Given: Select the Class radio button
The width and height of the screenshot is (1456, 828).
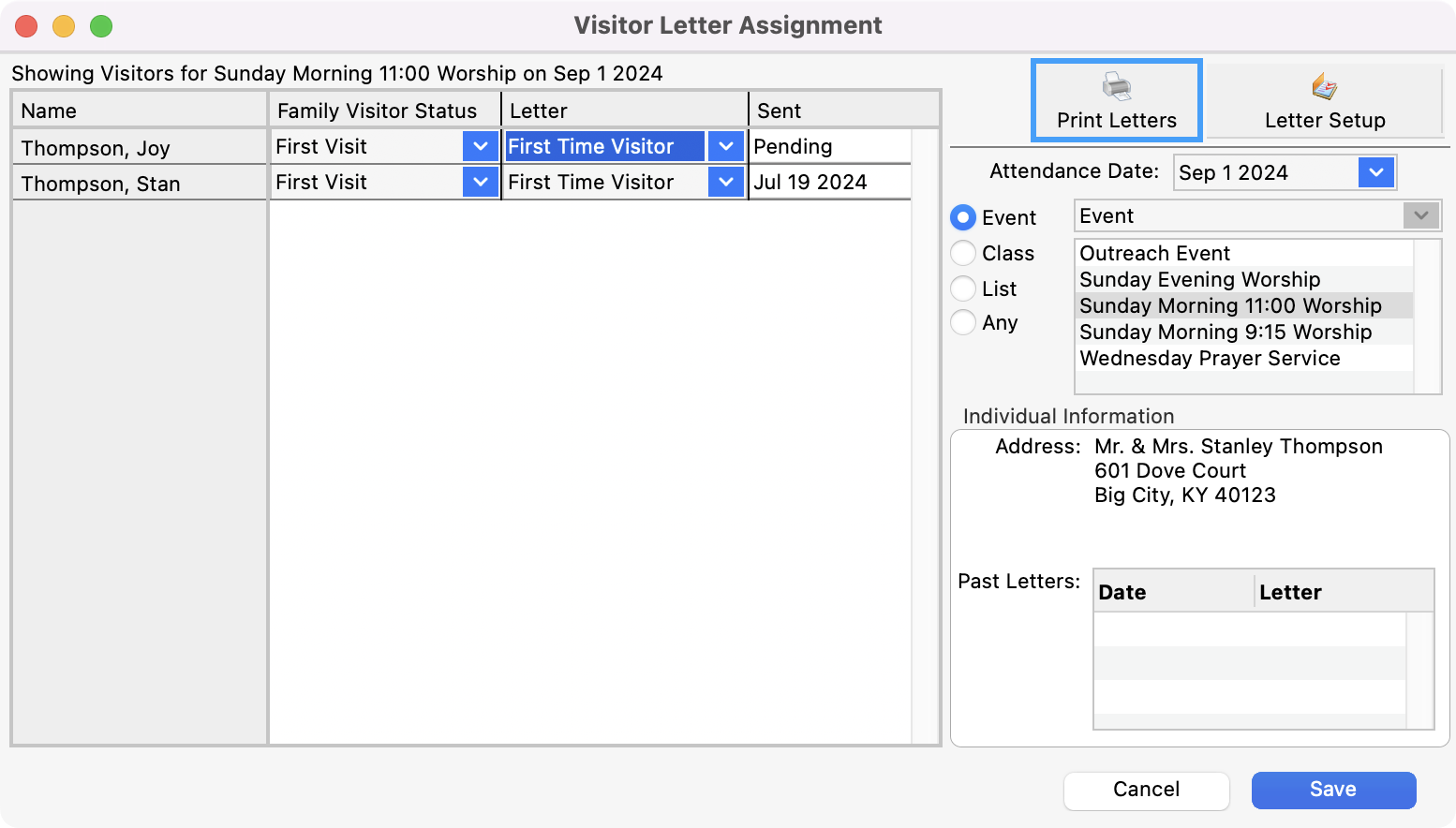Looking at the screenshot, I should [963, 253].
